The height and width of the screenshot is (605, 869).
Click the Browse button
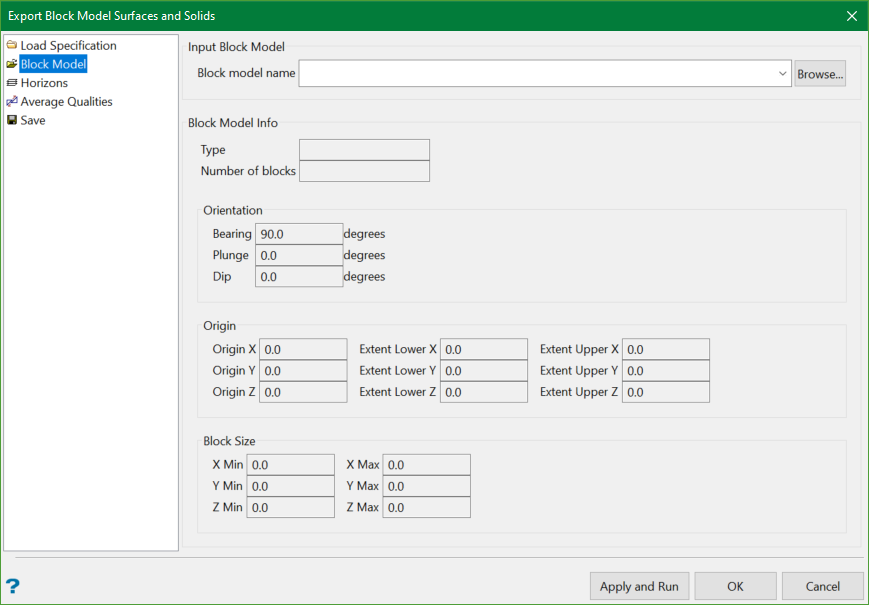[x=820, y=73]
